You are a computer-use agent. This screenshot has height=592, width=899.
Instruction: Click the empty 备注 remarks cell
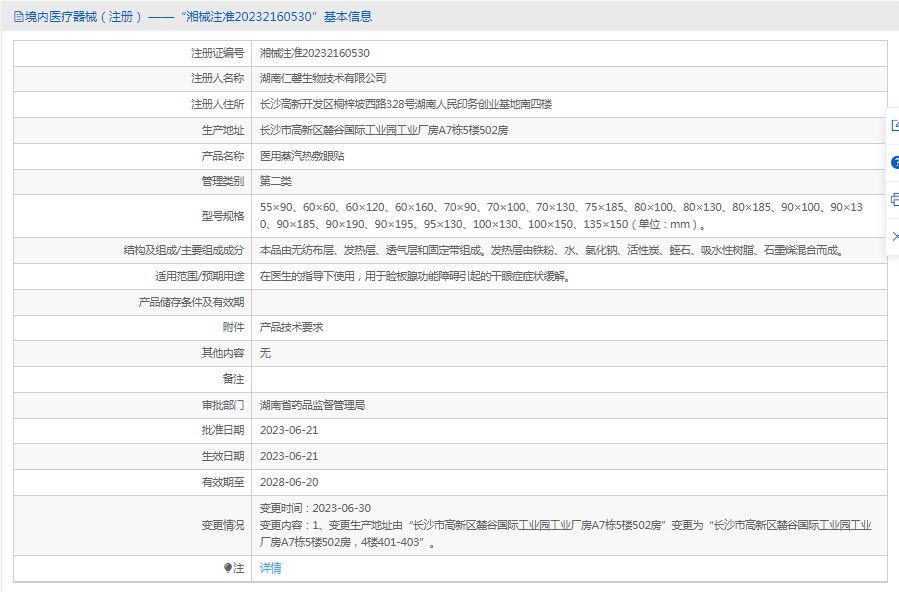tap(568, 380)
